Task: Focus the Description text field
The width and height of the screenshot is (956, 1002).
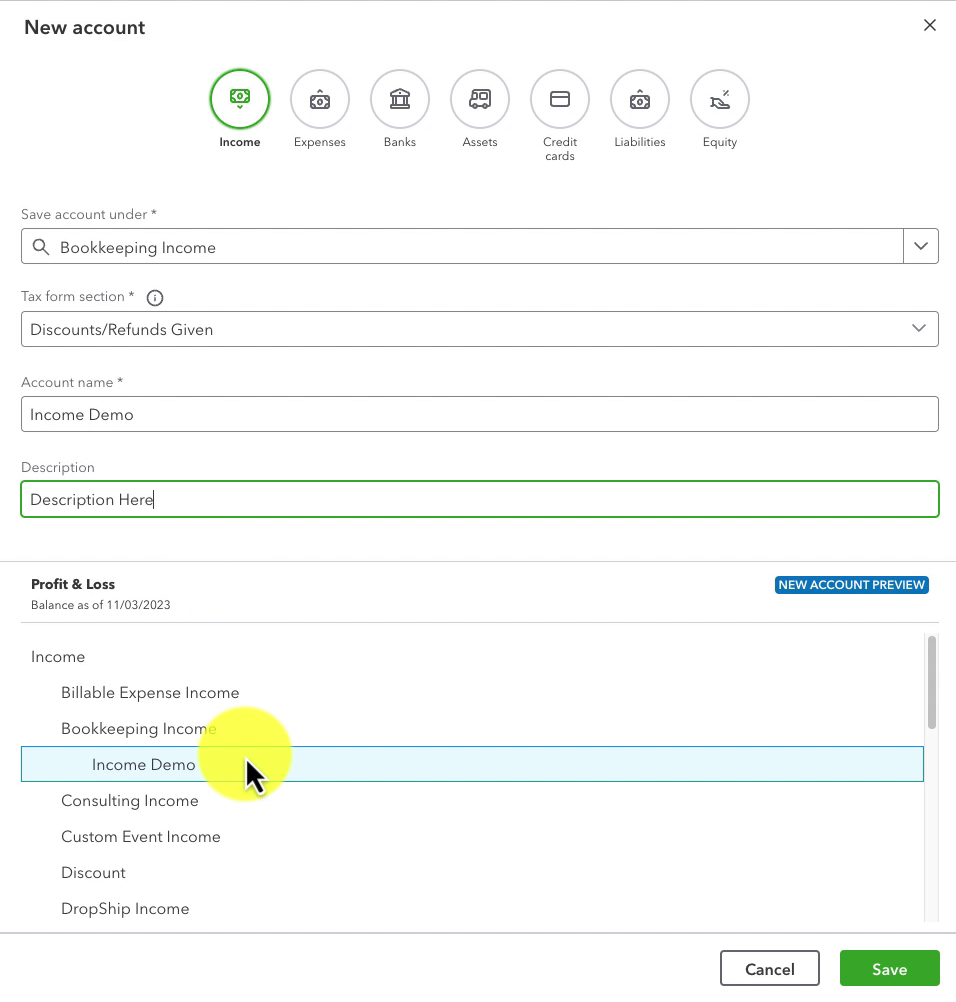Action: (480, 499)
